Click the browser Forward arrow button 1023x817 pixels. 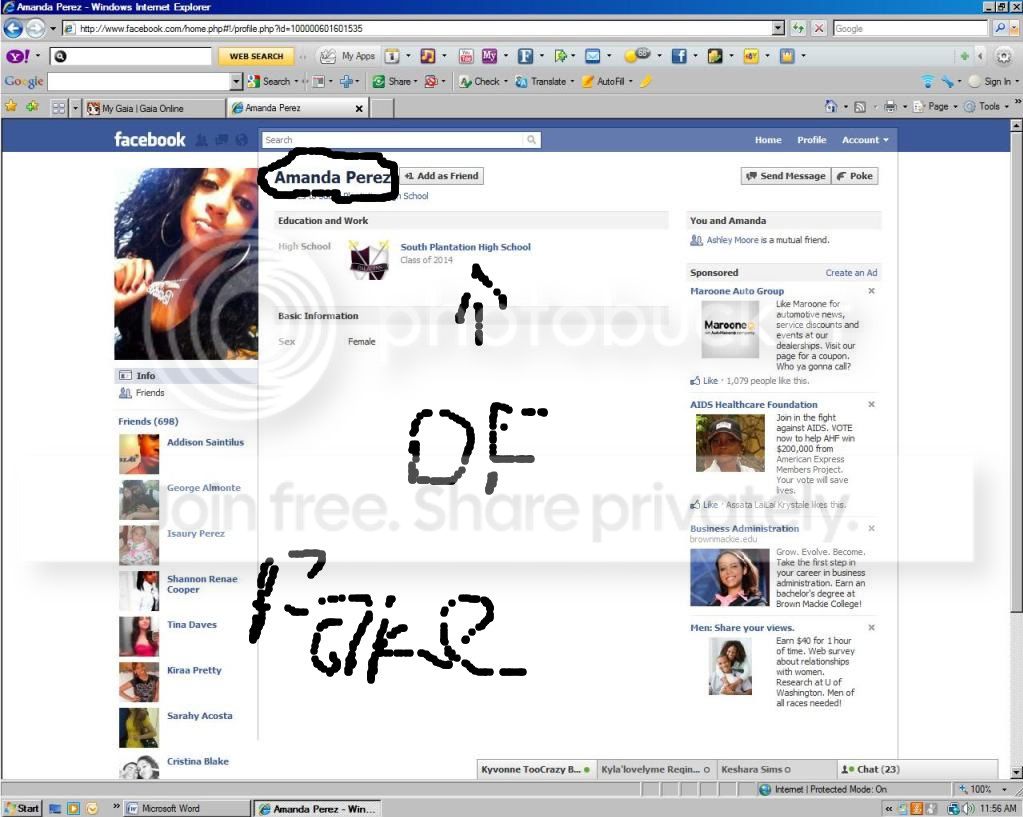click(x=35, y=28)
